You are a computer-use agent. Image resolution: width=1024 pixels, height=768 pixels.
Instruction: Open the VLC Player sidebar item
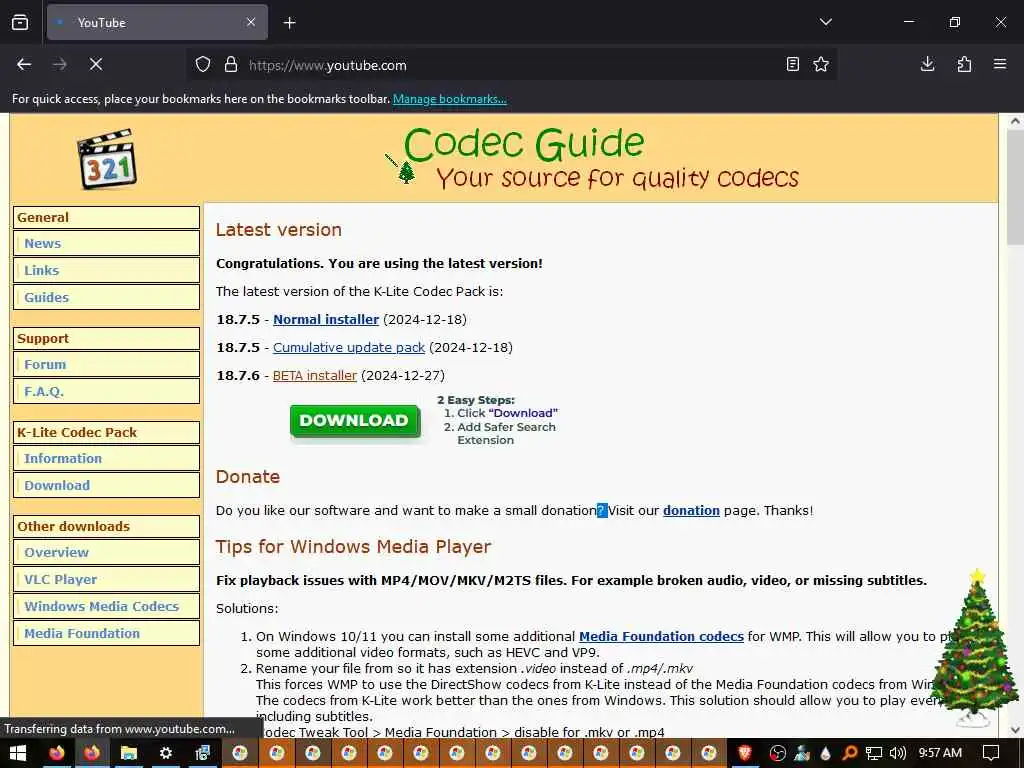106,579
